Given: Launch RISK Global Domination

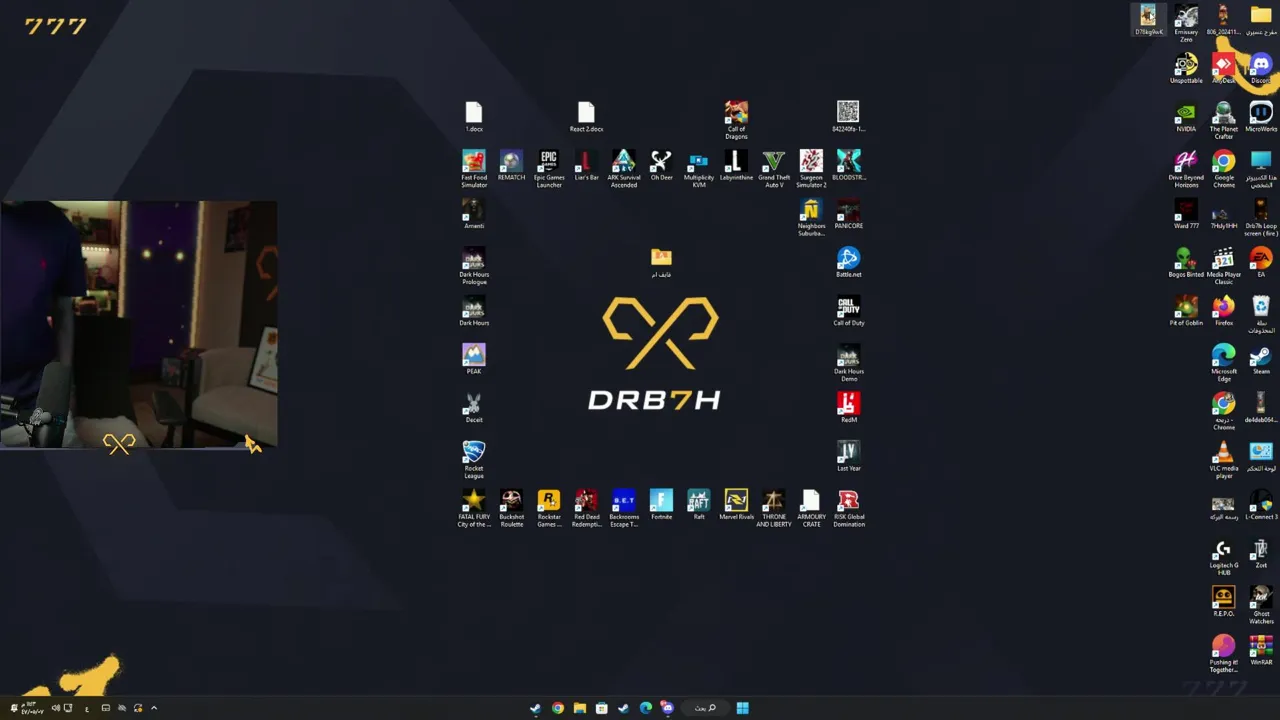Looking at the screenshot, I should pyautogui.click(x=849, y=508).
